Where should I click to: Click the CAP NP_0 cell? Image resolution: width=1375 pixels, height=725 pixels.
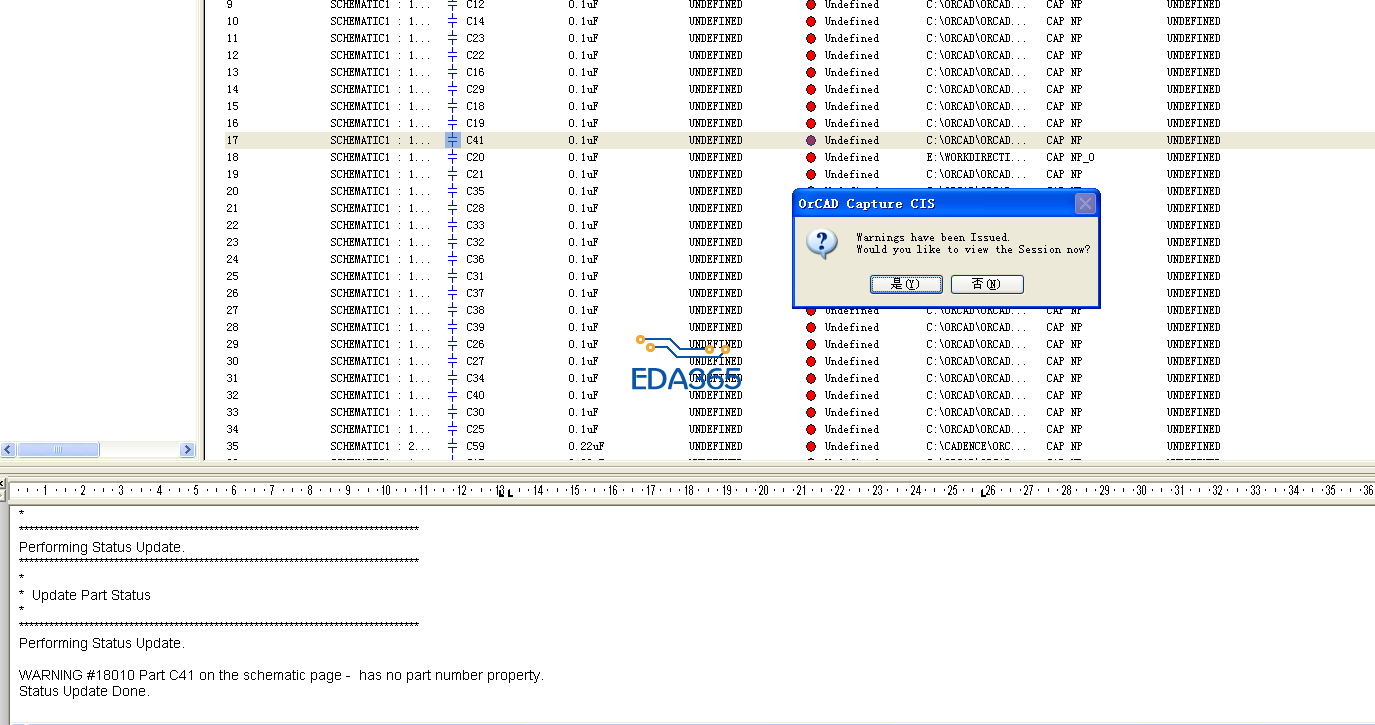pos(1070,157)
